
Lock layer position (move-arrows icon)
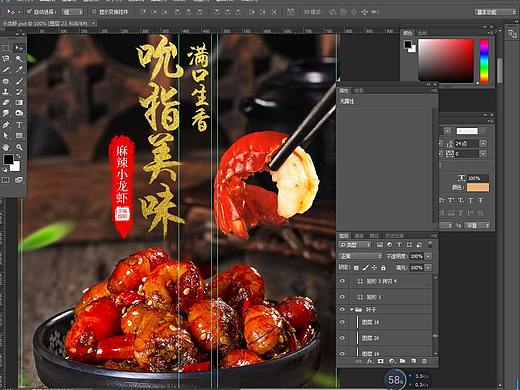click(374, 268)
